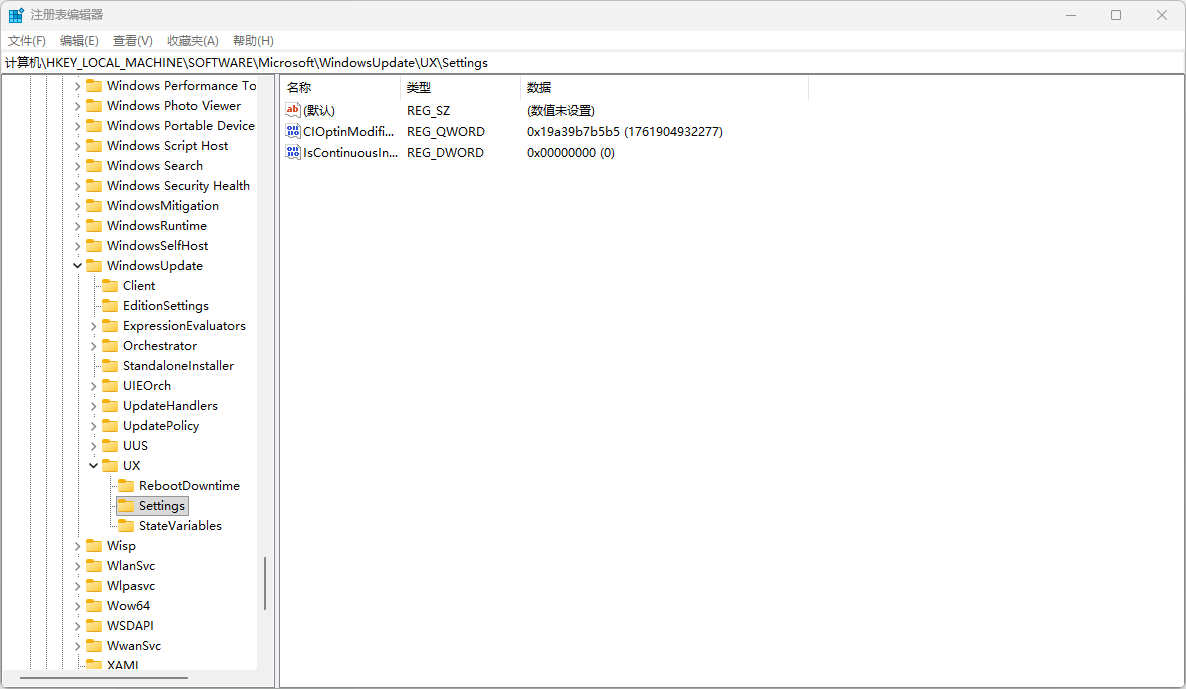Click the (数值未设置) data cell
Image resolution: width=1186 pixels, height=689 pixels.
tap(560, 110)
